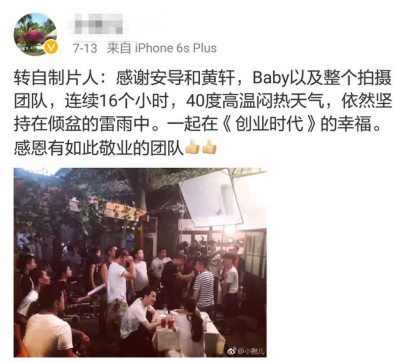Click the 7-13 post date
This screenshot has height=362, width=409.
point(85,48)
